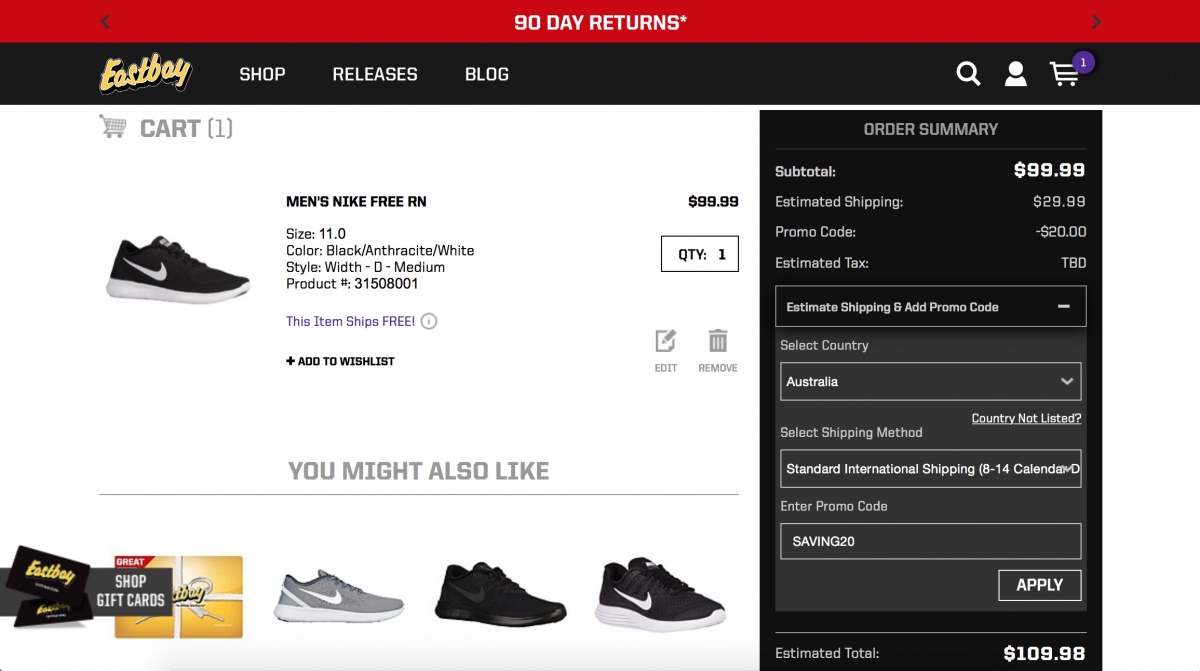
Task: Click the free shipping info icon
Action: coord(429,322)
